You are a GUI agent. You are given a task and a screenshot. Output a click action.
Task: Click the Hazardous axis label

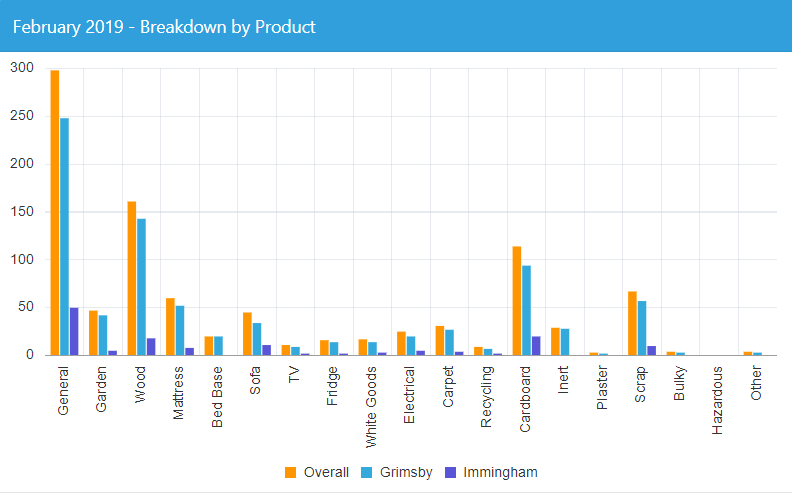coord(717,401)
